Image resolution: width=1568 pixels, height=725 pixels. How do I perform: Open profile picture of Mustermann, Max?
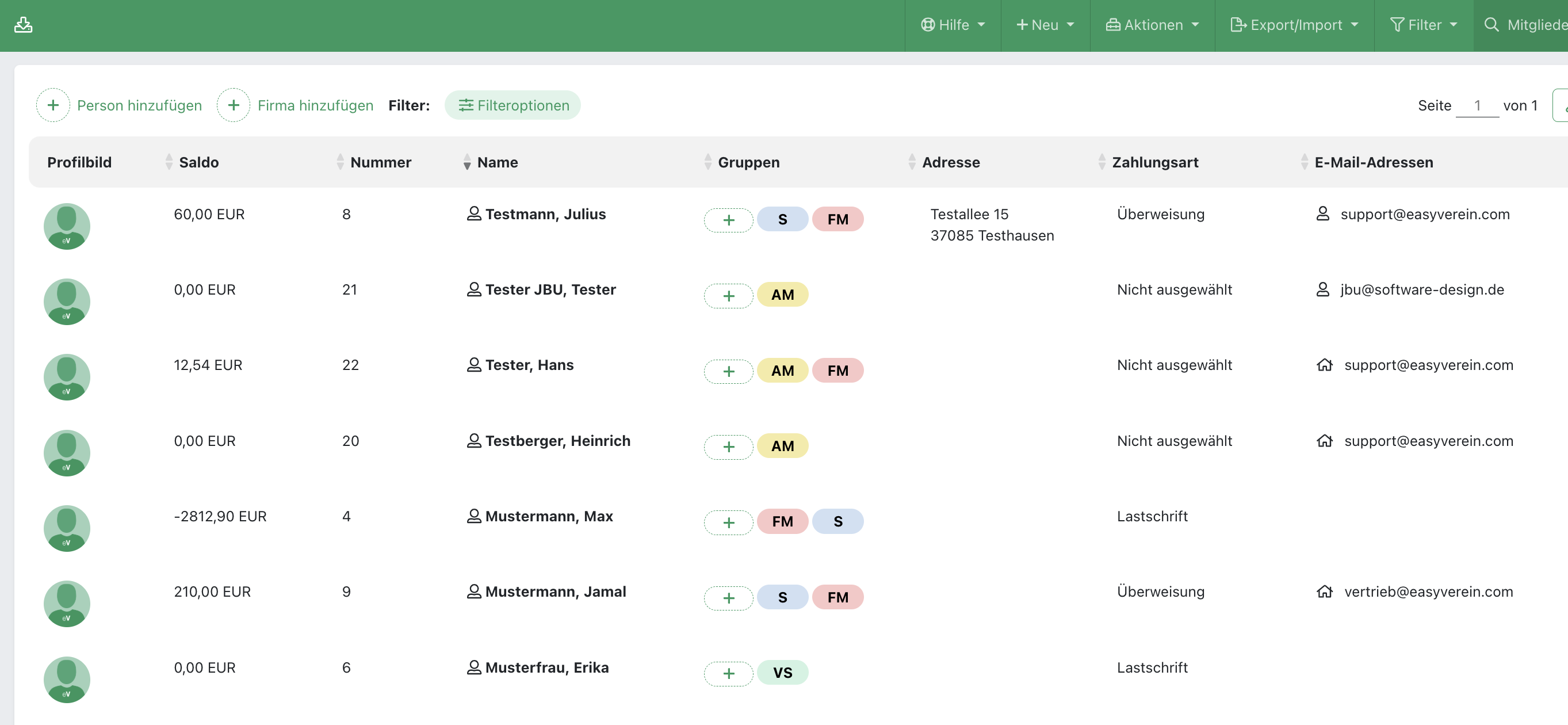(67, 528)
